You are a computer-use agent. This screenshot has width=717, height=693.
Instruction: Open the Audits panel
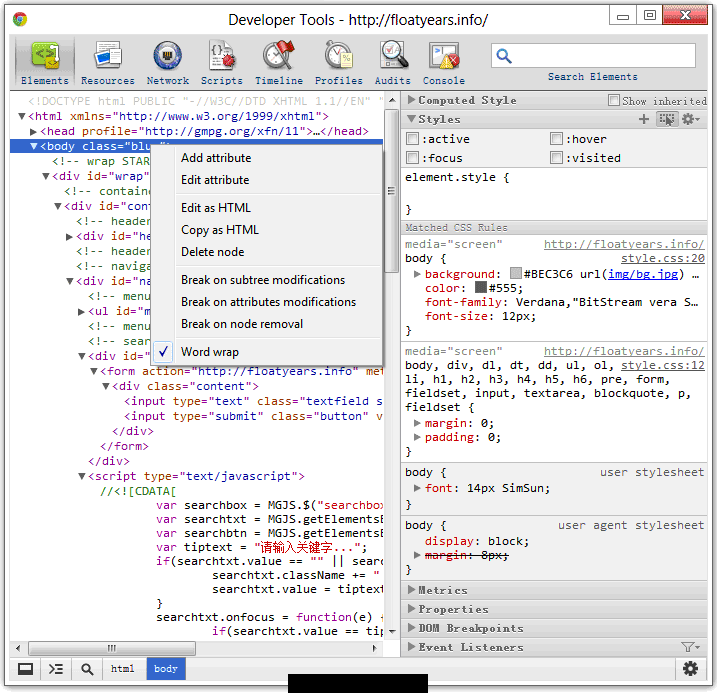393,62
